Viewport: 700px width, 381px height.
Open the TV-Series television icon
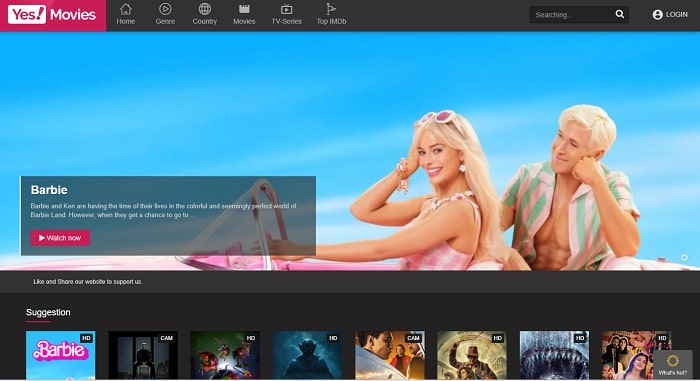point(287,9)
